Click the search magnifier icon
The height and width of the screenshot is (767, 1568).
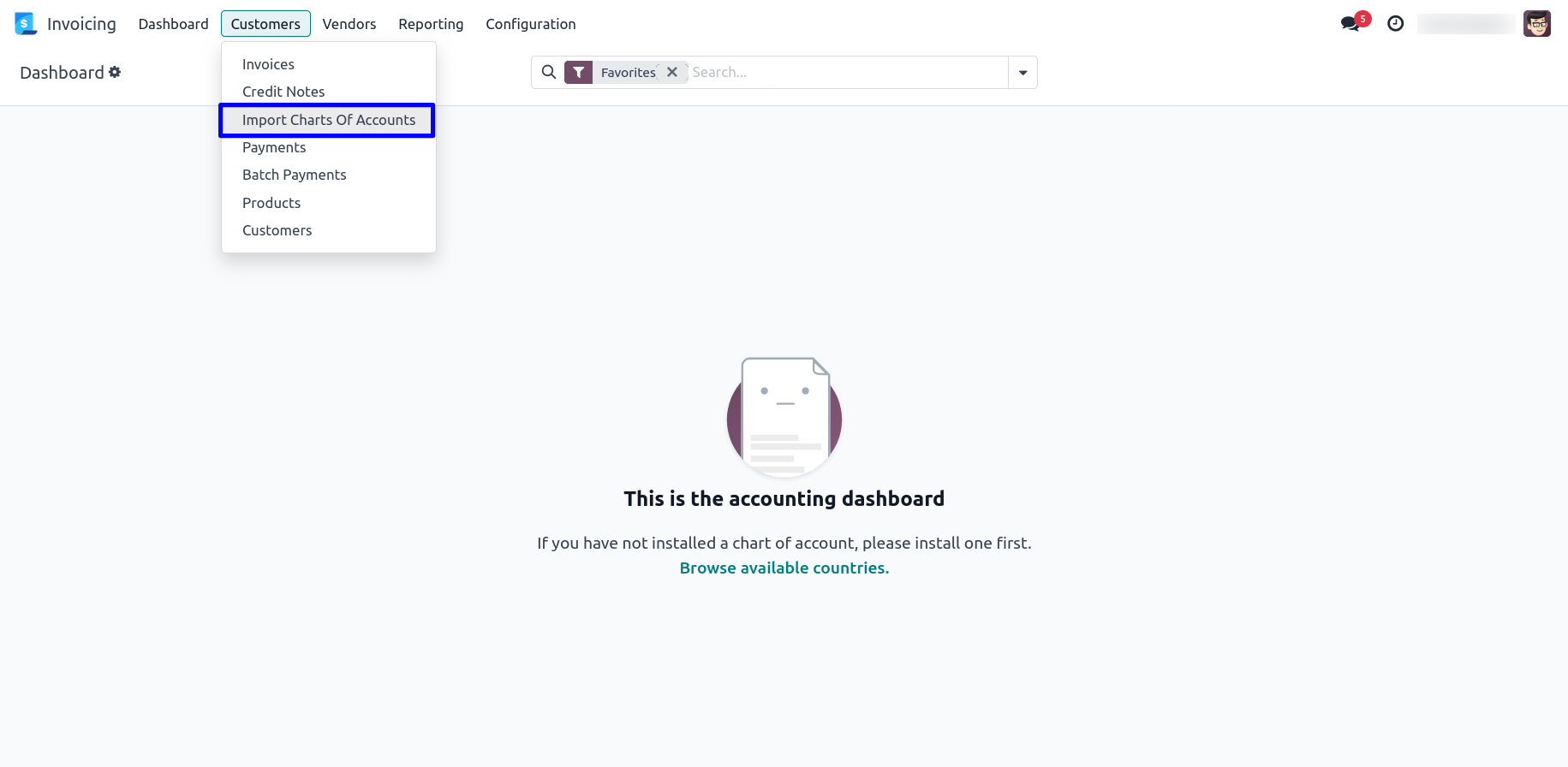pyautogui.click(x=549, y=72)
